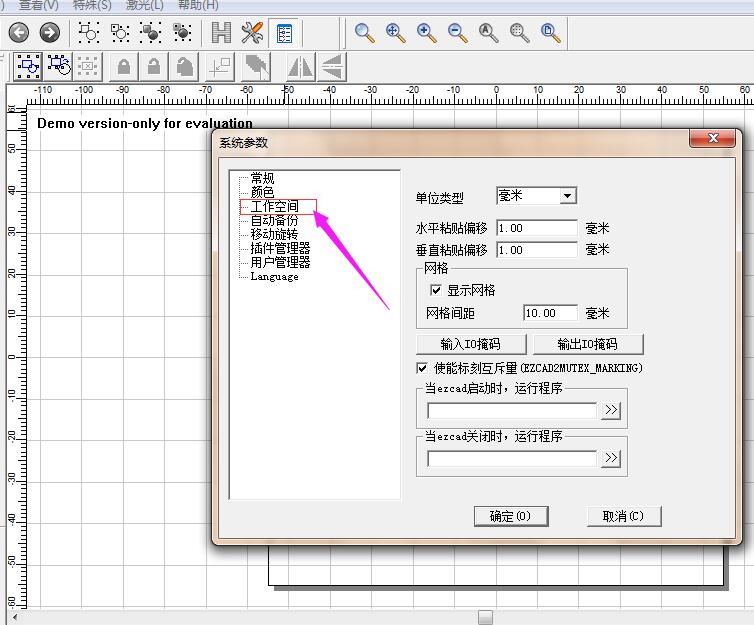
Task: Toggle the 显示网格 checkbox
Action: pyautogui.click(x=436, y=290)
